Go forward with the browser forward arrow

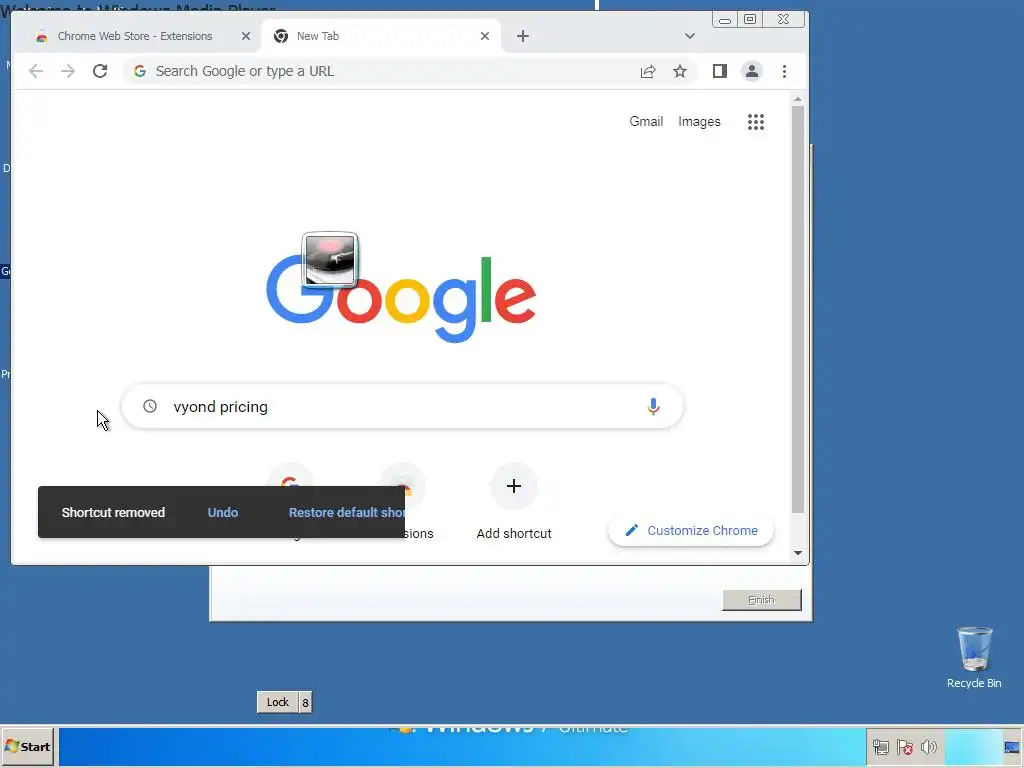tap(68, 71)
